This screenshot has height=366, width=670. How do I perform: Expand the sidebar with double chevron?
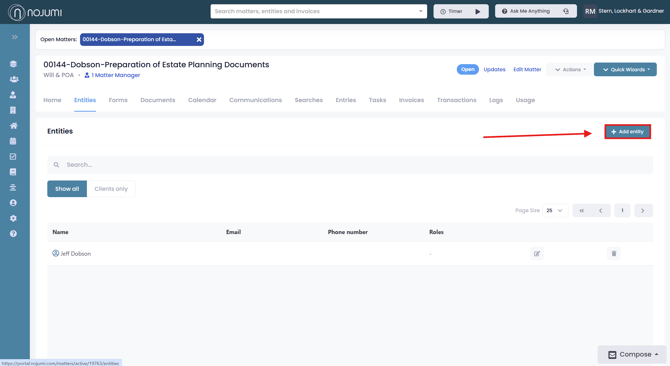click(15, 37)
